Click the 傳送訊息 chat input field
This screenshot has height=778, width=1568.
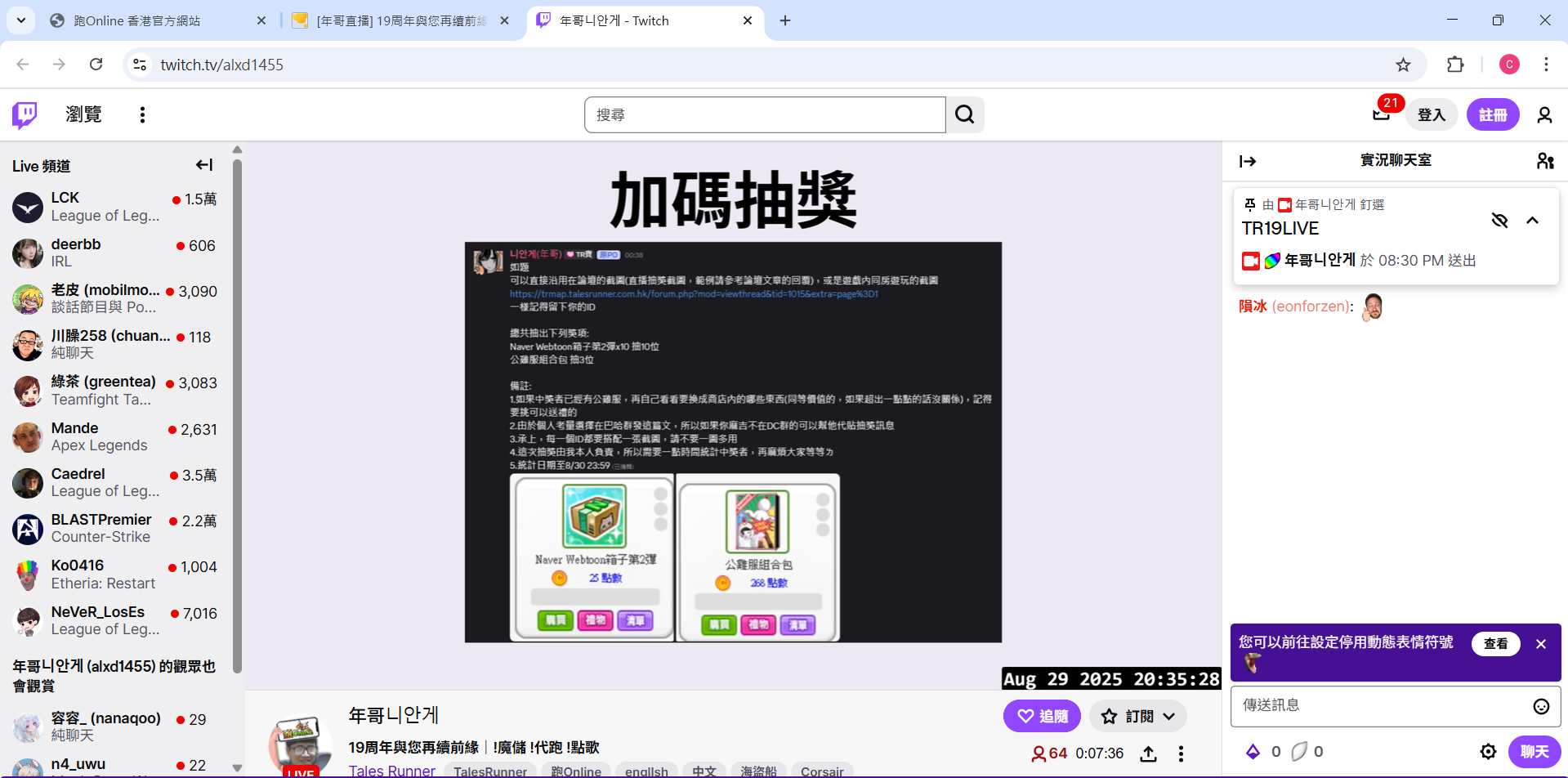(1381, 706)
